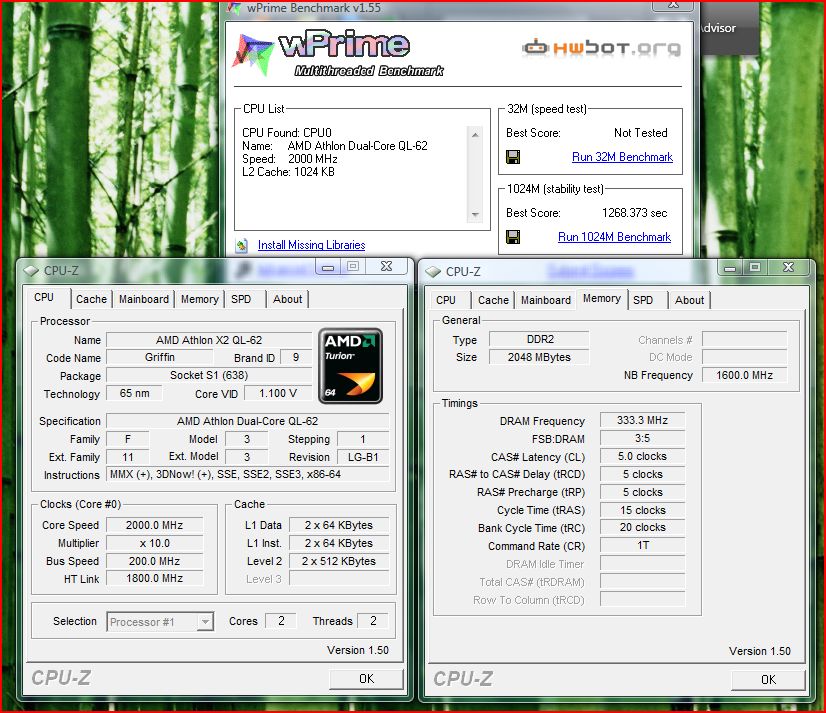This screenshot has width=826, height=713.
Task: Click the Command Rate value 1T
Action: click(642, 545)
